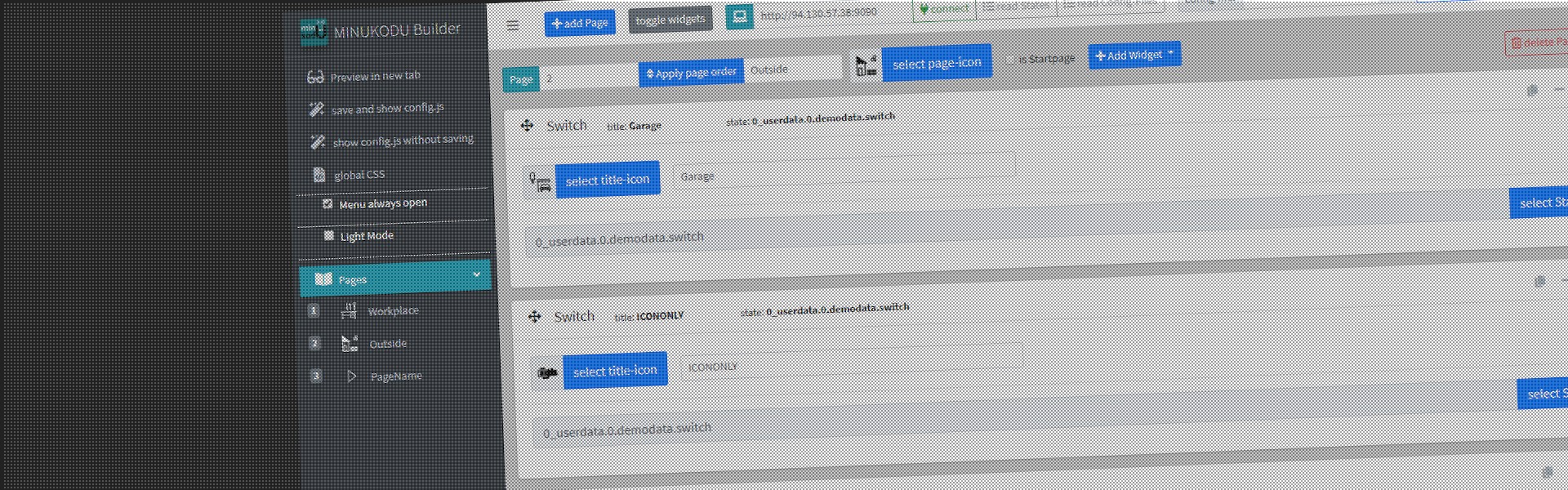Open the Workplace page in sidebar
This screenshot has width=1568, height=490.
pos(392,311)
